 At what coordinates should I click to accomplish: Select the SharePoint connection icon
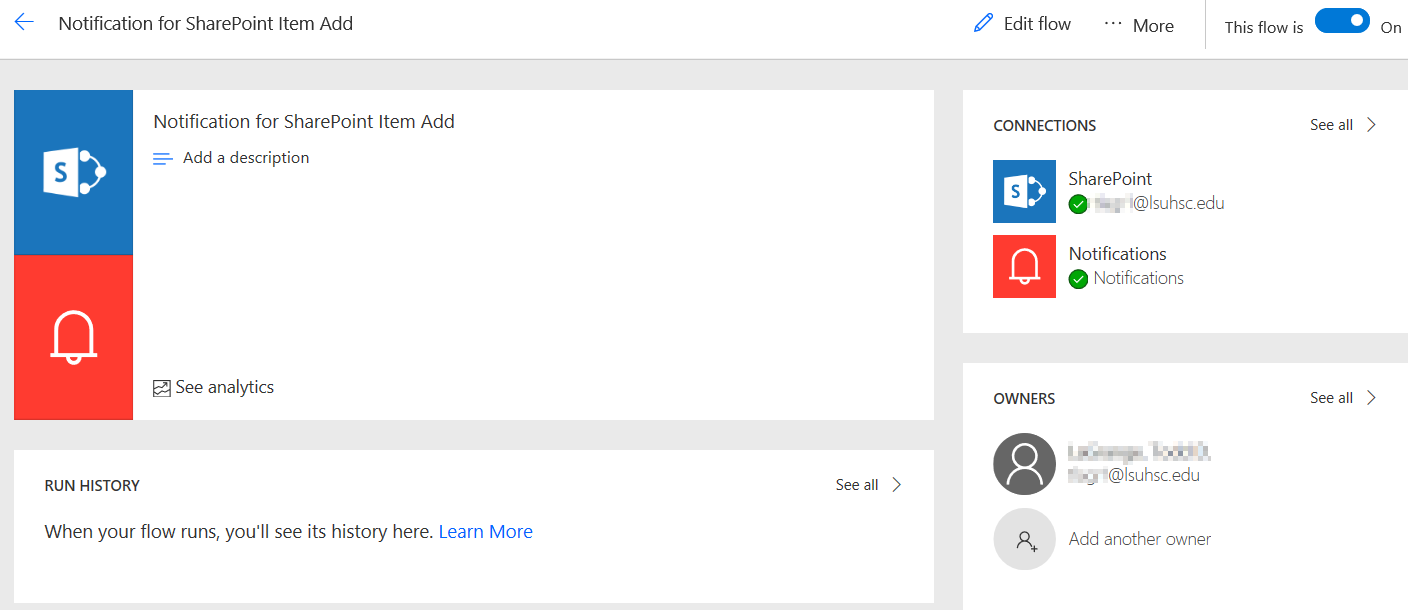pyautogui.click(x=1024, y=191)
